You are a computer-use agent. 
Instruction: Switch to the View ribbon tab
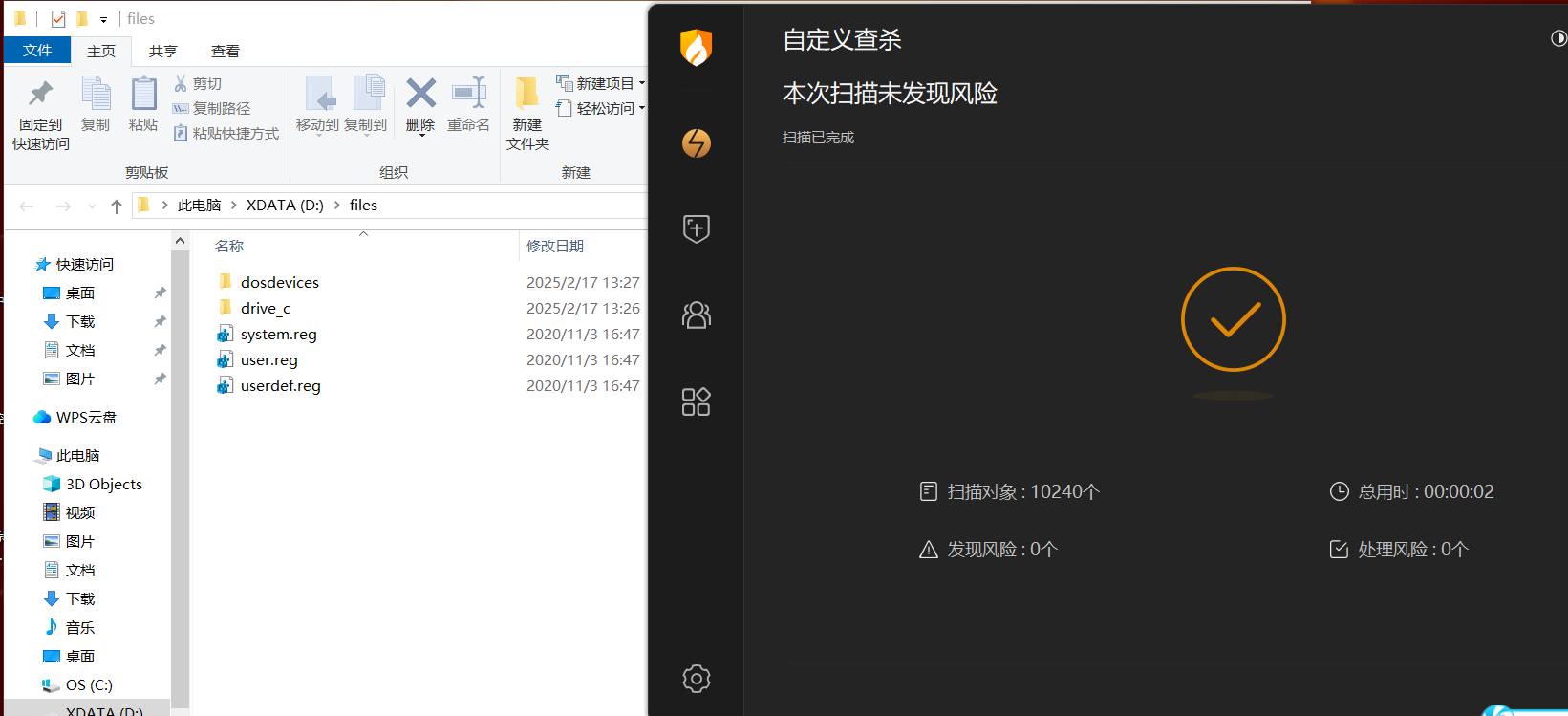point(226,51)
